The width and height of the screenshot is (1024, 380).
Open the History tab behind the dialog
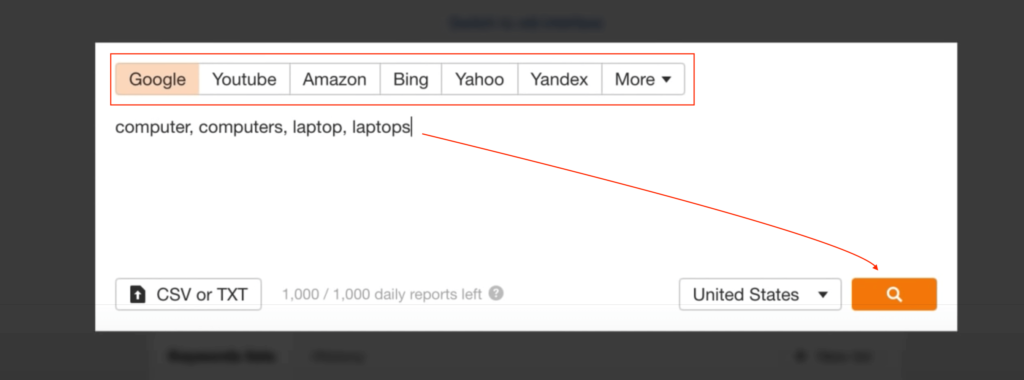pos(337,356)
